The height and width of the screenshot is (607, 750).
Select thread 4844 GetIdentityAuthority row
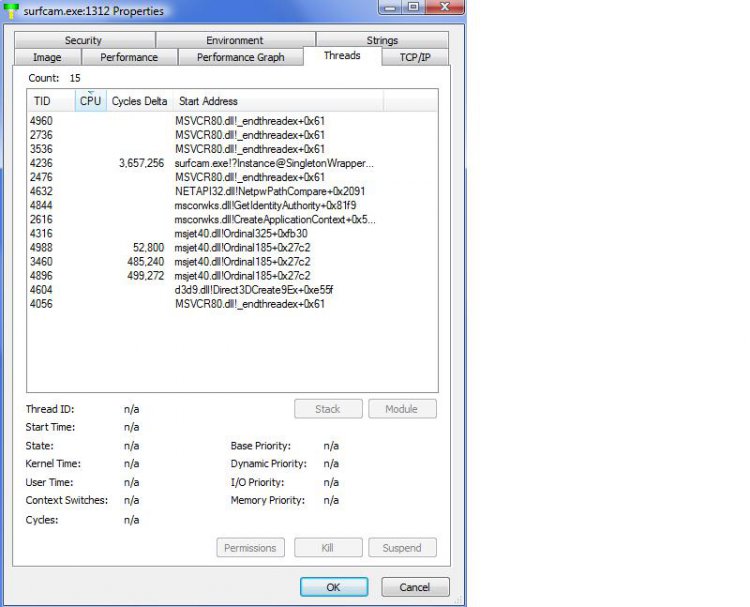coord(232,205)
